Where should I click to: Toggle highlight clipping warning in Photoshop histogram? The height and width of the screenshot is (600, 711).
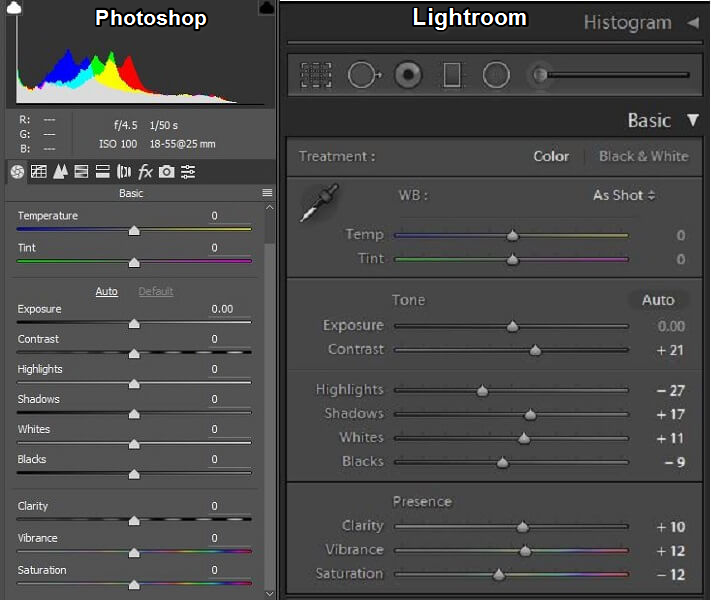coord(267,7)
